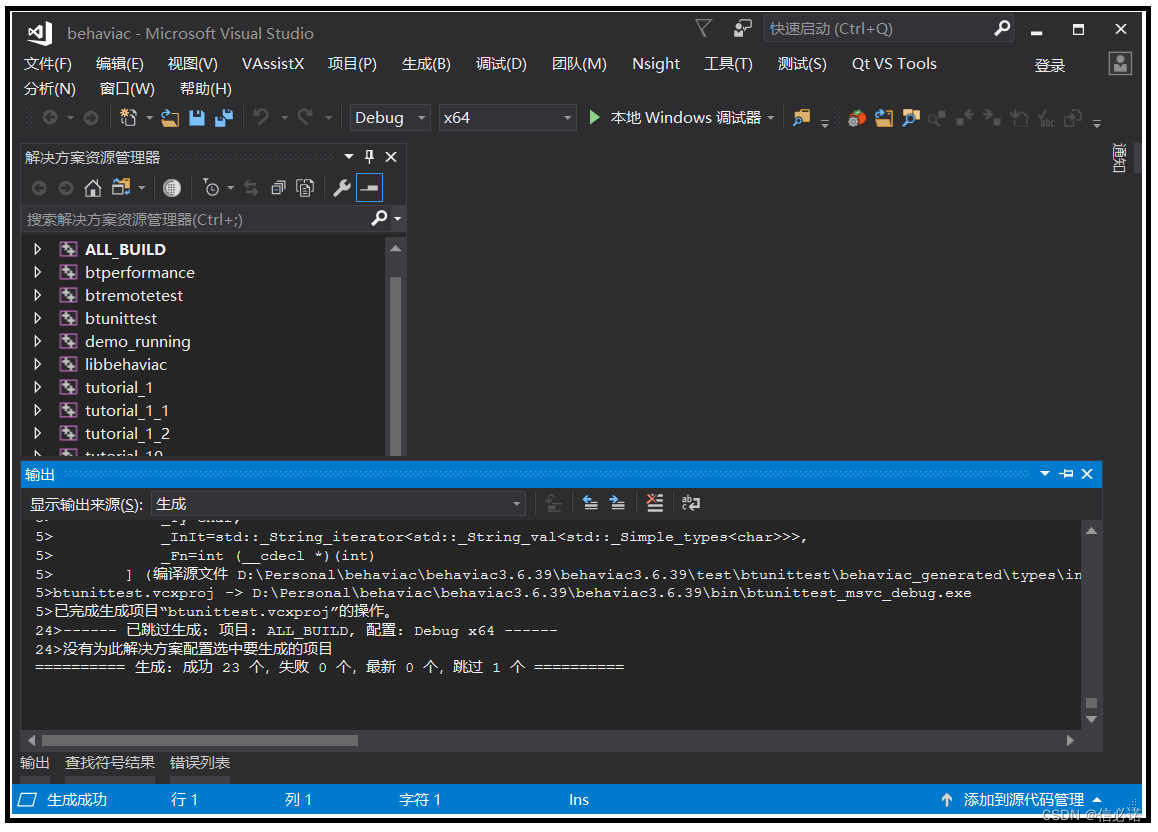
Task: Open Solution Explorer window options dropdown
Action: coord(349,157)
